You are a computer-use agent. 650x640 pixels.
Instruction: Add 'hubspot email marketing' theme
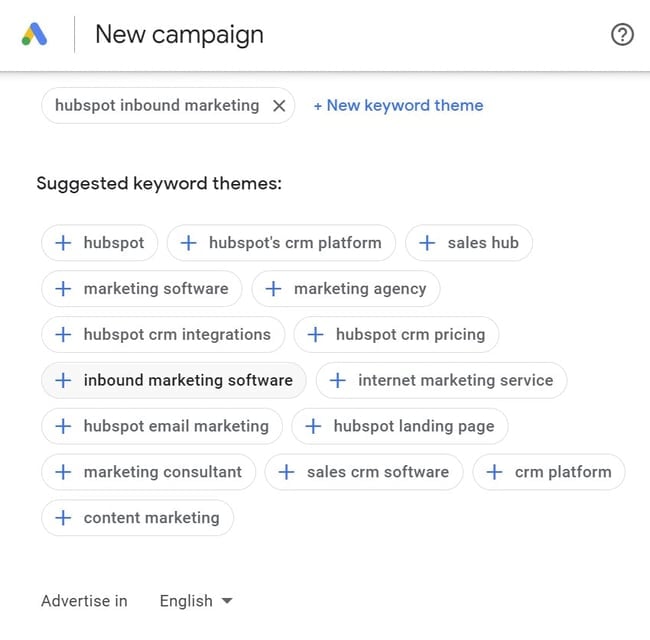pyautogui.click(x=162, y=426)
